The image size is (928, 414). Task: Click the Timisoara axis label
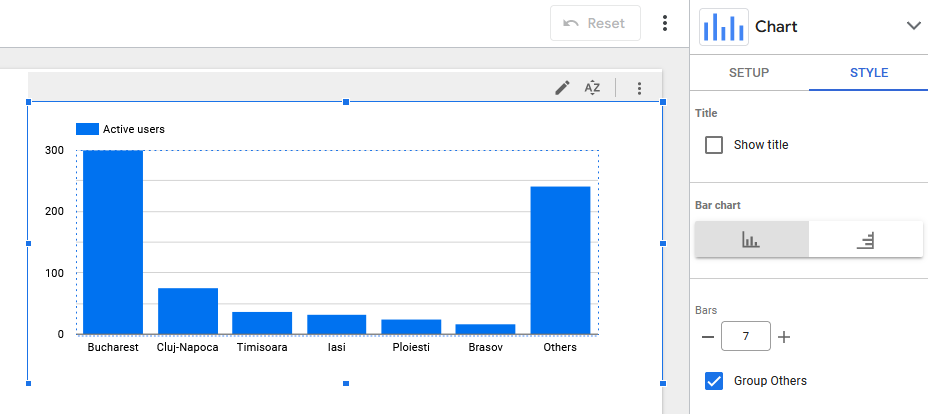point(262,348)
